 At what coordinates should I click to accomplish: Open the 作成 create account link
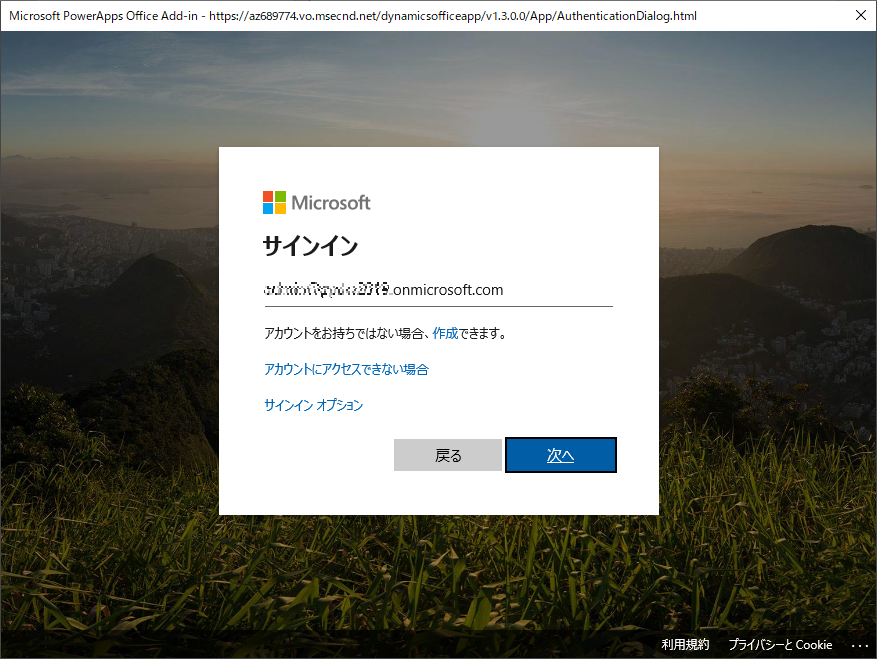[x=445, y=333]
